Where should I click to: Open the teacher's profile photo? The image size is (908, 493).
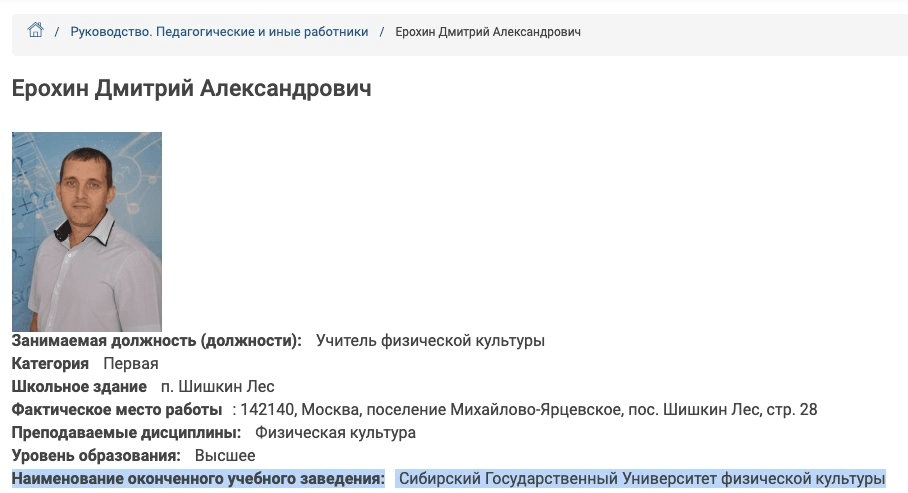(87, 231)
